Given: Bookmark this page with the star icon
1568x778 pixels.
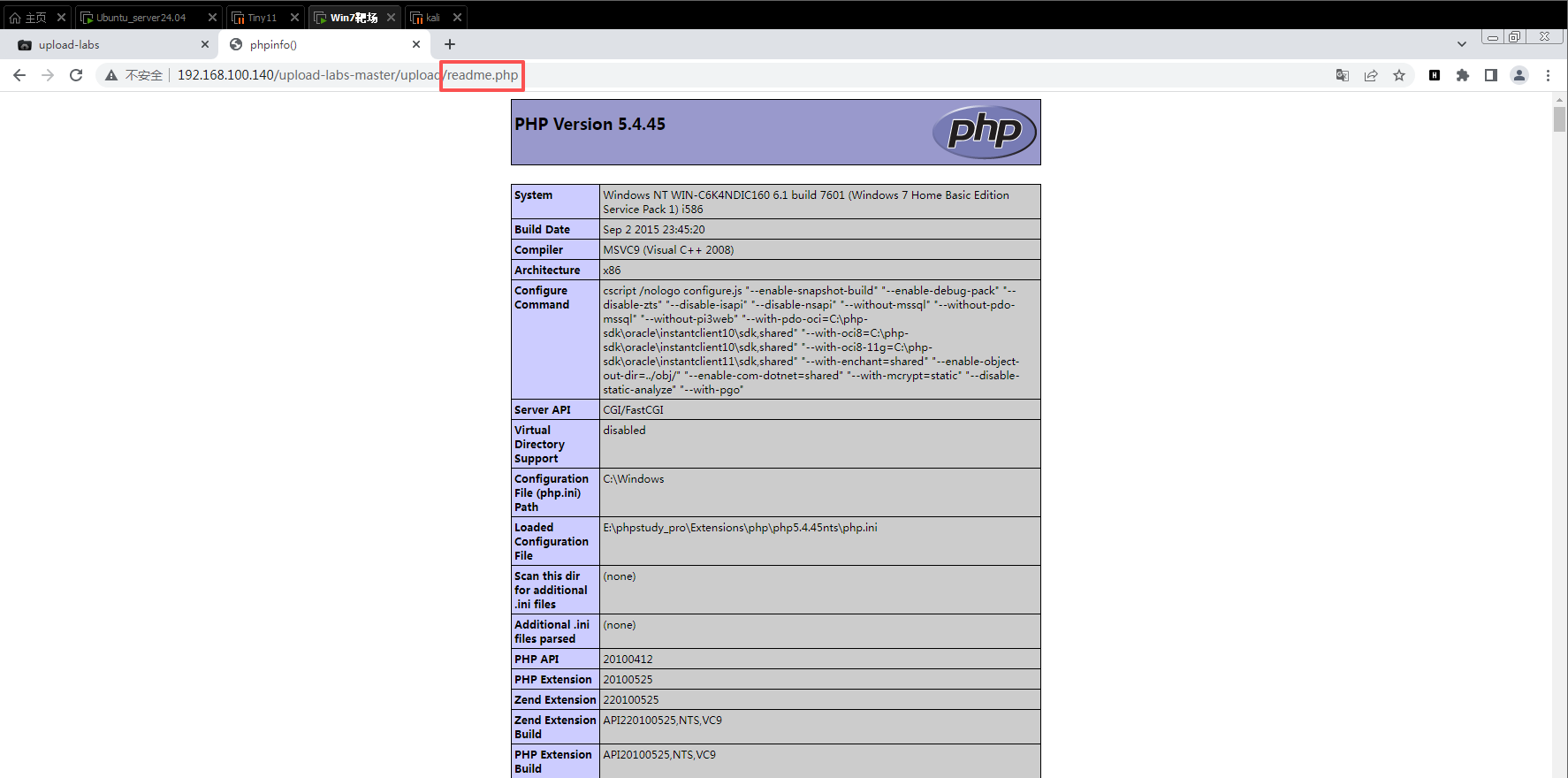Looking at the screenshot, I should pos(1399,75).
